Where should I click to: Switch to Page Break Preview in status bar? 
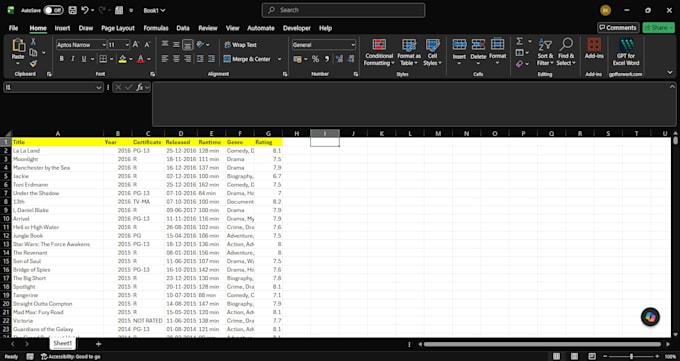592,356
